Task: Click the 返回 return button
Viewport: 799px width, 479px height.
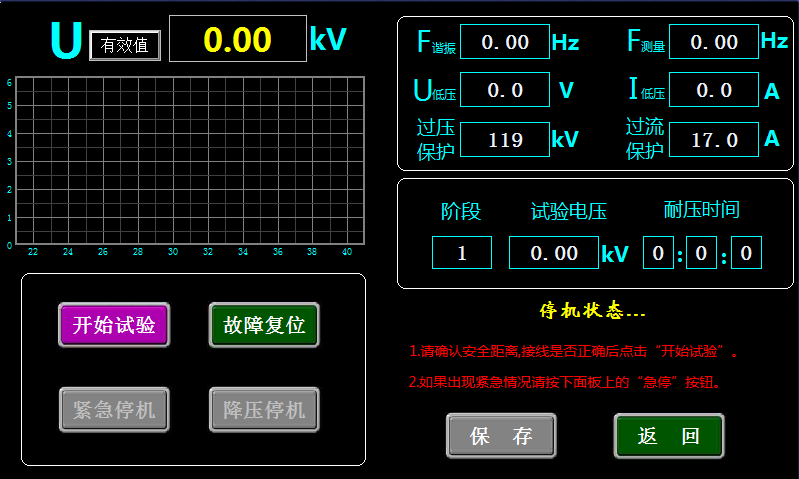Action: pyautogui.click(x=669, y=436)
